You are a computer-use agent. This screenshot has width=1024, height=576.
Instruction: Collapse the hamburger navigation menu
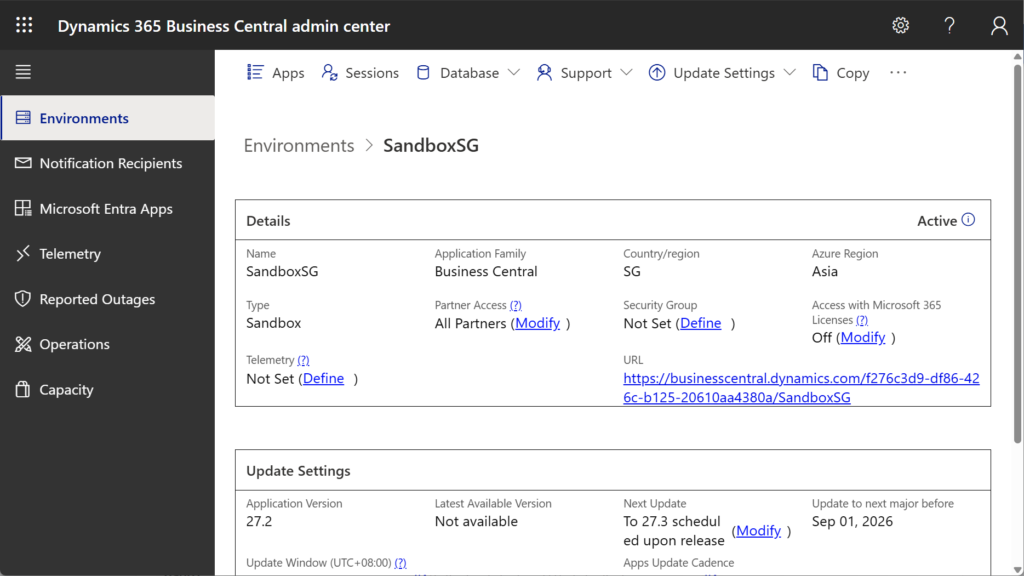[x=23, y=72]
